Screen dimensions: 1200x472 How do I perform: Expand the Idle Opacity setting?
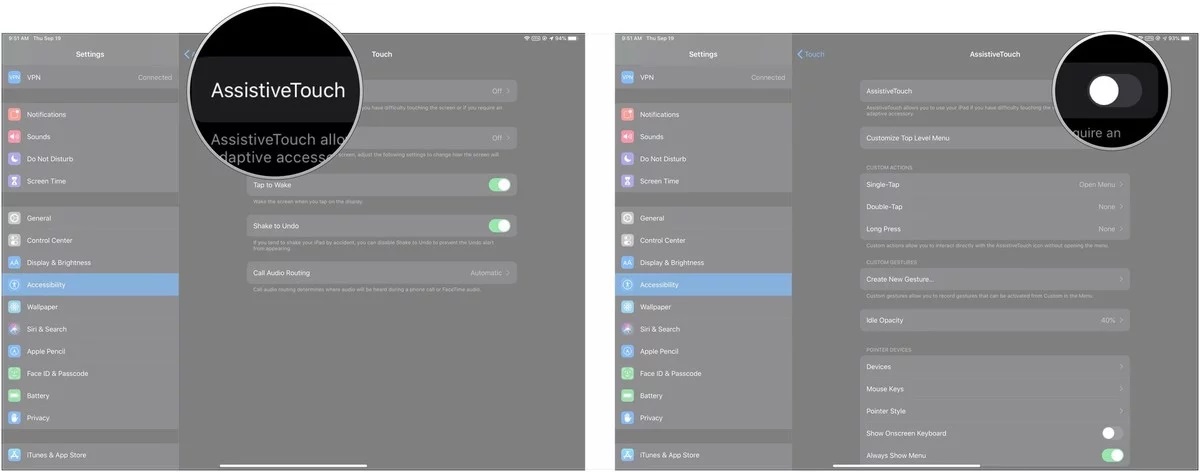[994, 320]
